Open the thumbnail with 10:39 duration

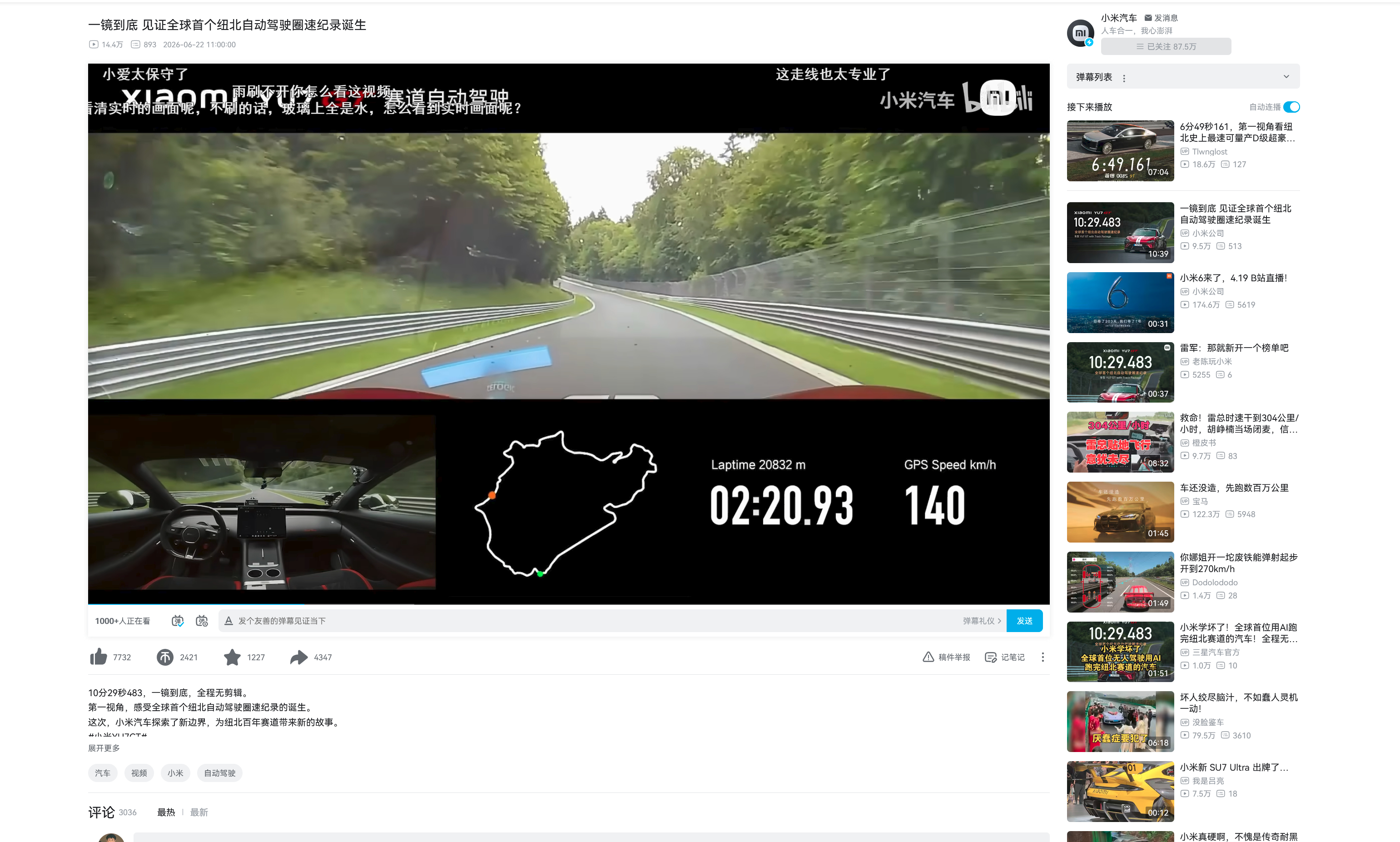click(1120, 232)
